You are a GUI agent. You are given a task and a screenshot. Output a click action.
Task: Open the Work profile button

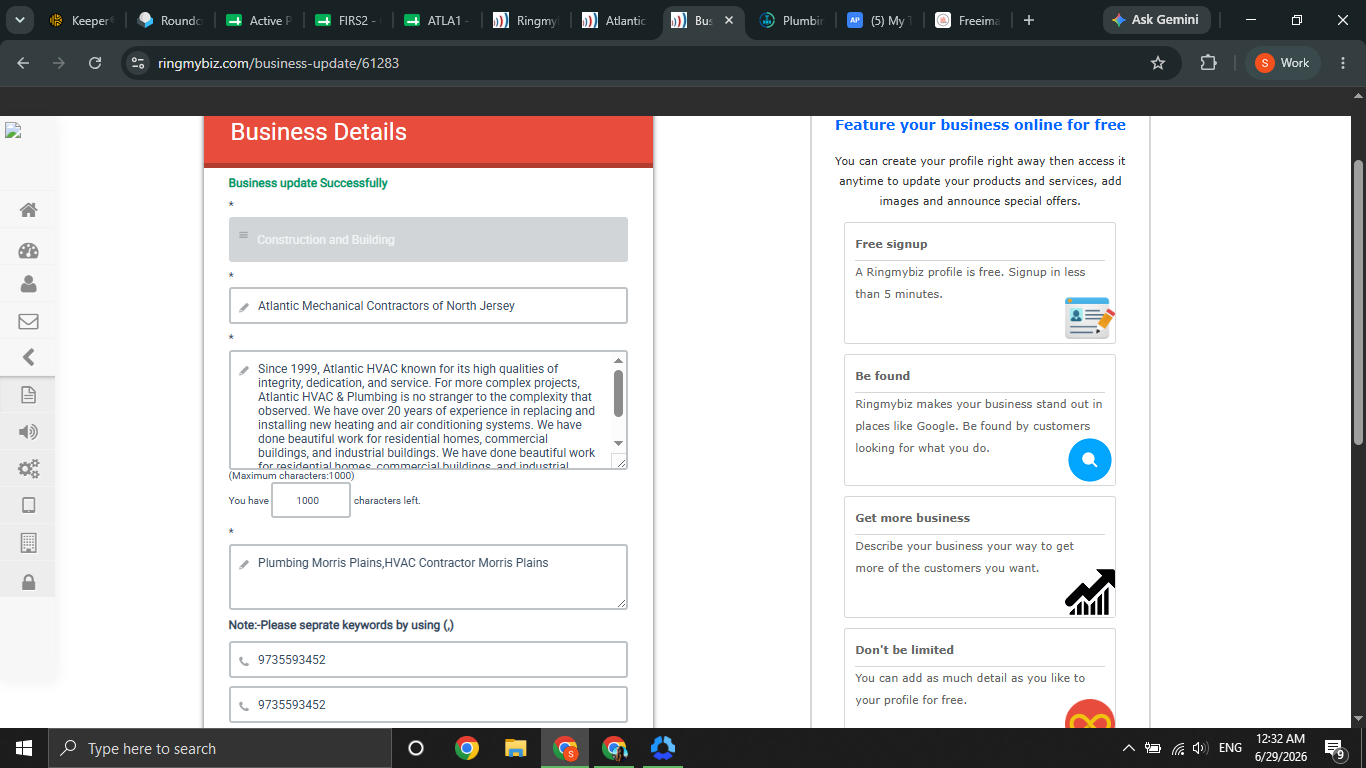click(1283, 63)
